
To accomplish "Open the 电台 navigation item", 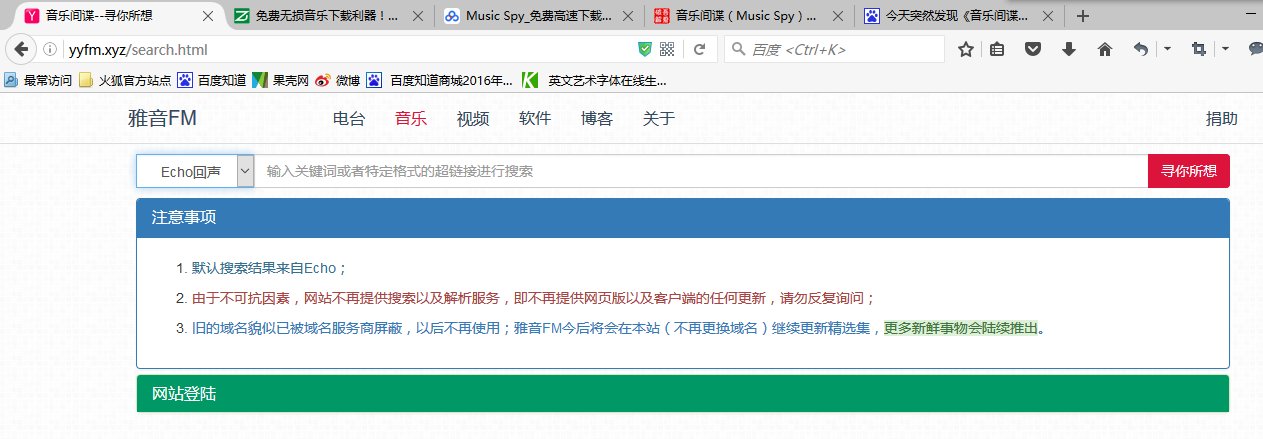I will tap(349, 119).
